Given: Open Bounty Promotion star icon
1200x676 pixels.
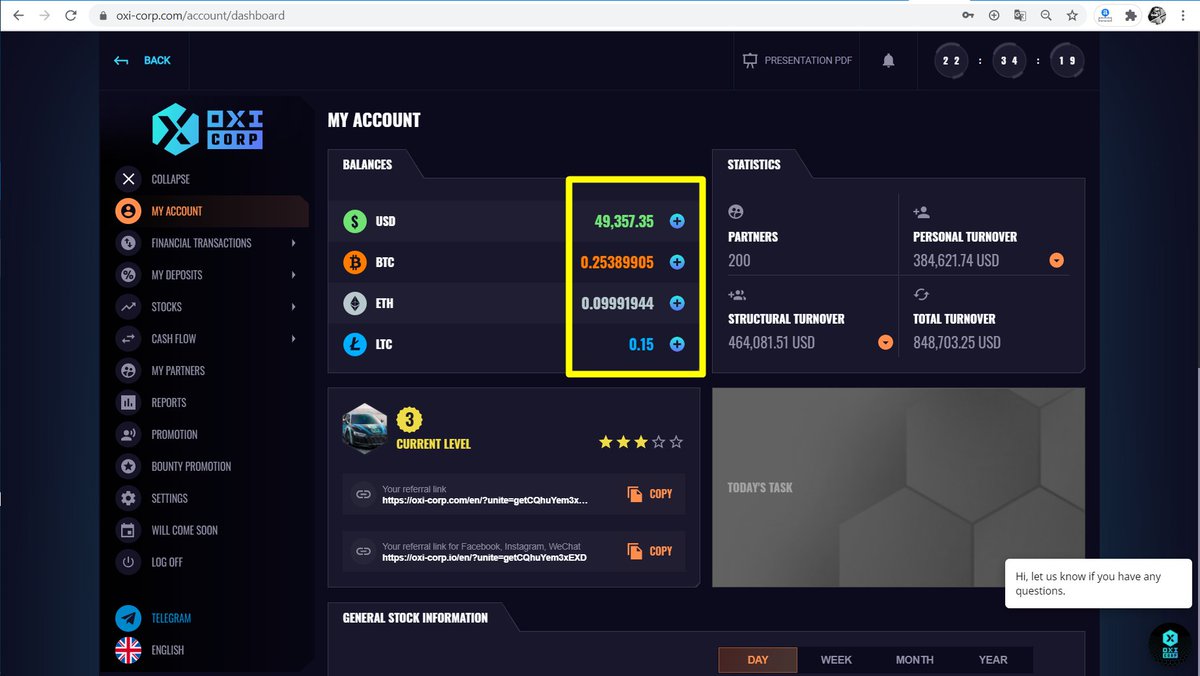Looking at the screenshot, I should pyautogui.click(x=128, y=467).
